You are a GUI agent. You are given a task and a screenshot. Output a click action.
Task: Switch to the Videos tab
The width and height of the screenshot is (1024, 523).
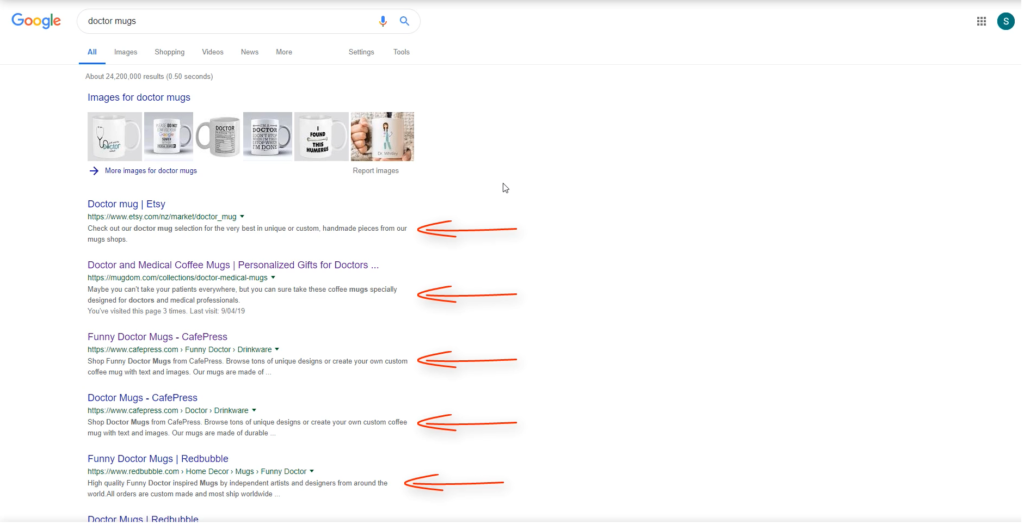click(x=212, y=52)
